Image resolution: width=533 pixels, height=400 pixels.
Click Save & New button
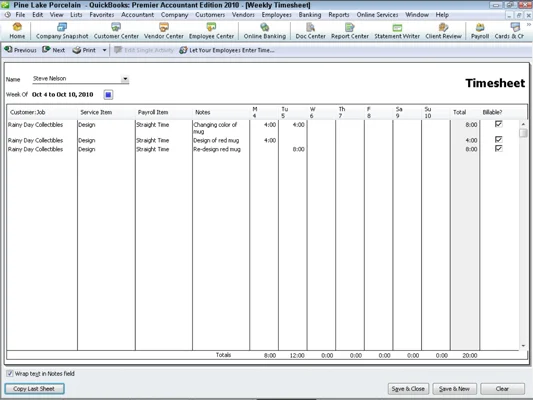[454, 388]
